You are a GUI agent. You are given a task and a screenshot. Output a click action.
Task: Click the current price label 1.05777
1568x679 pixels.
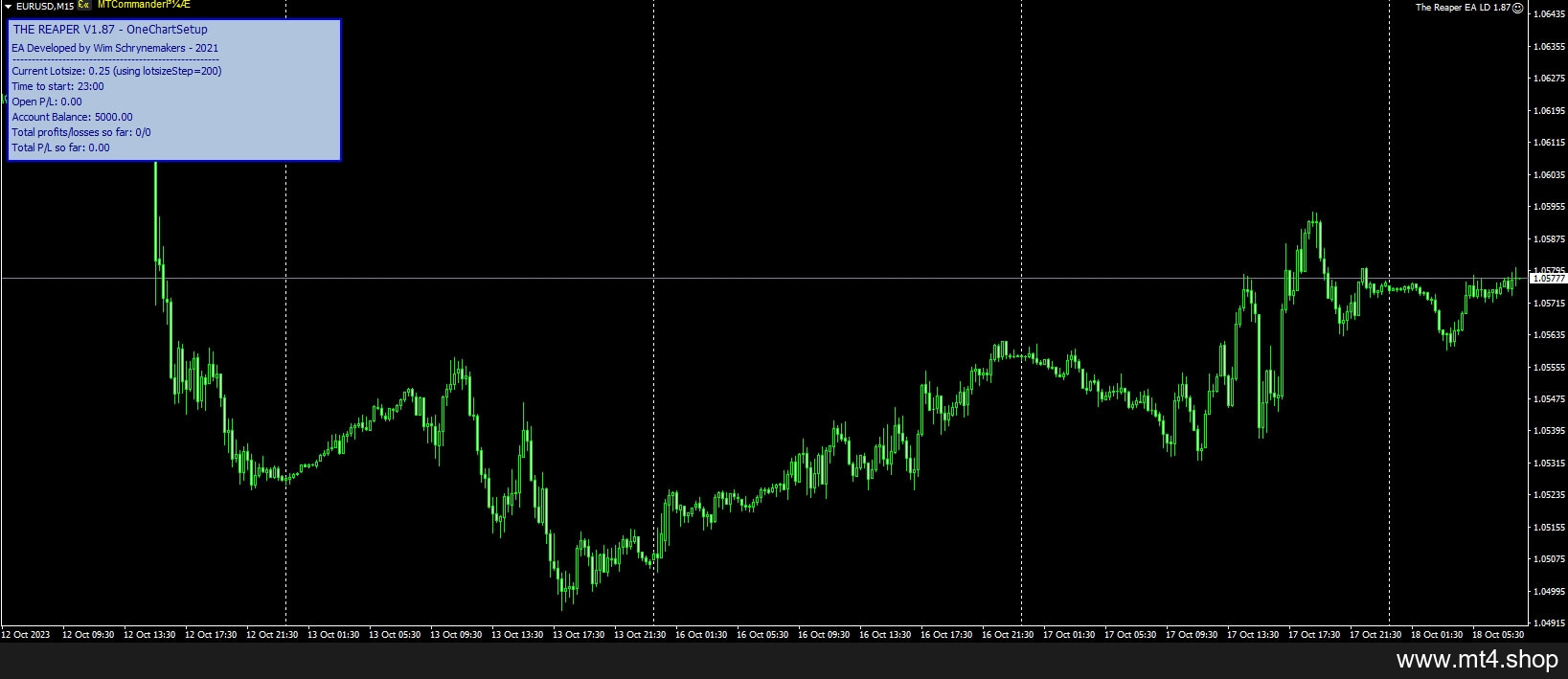point(1549,279)
